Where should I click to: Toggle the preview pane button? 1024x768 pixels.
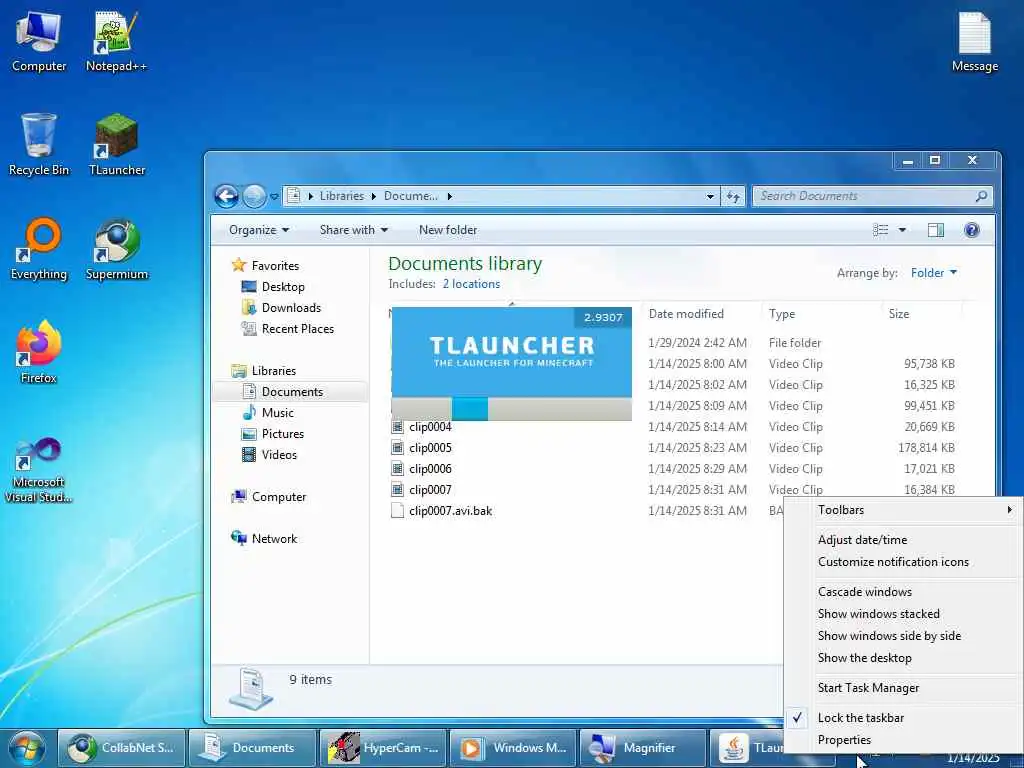(936, 230)
